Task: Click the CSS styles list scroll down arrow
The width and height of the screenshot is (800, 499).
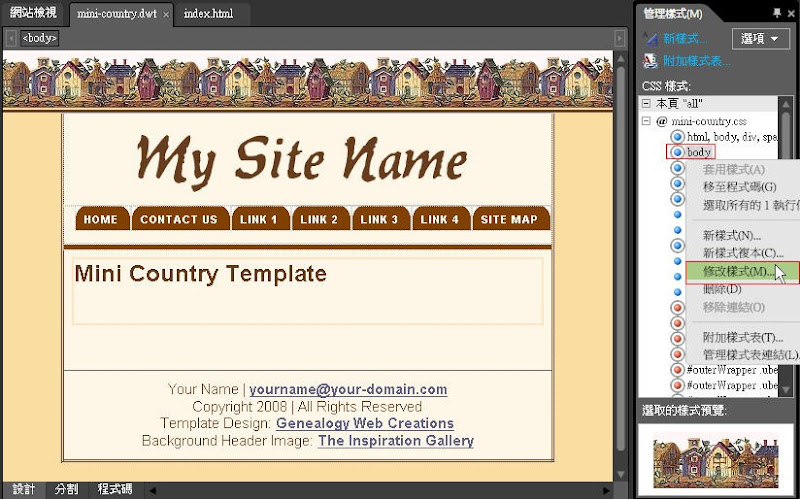Action: (786, 389)
